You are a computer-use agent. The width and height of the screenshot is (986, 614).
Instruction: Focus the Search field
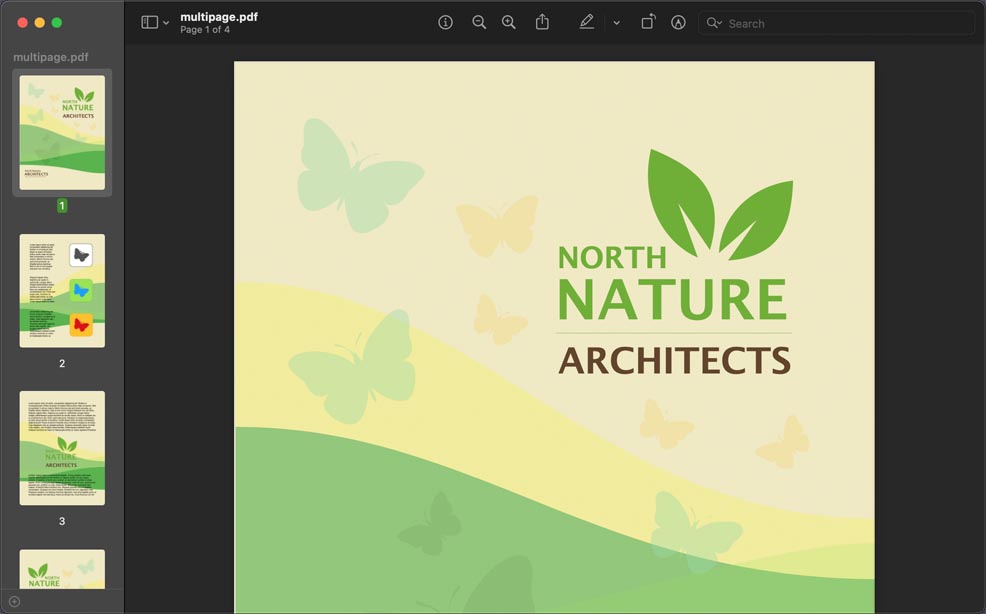tap(836, 23)
